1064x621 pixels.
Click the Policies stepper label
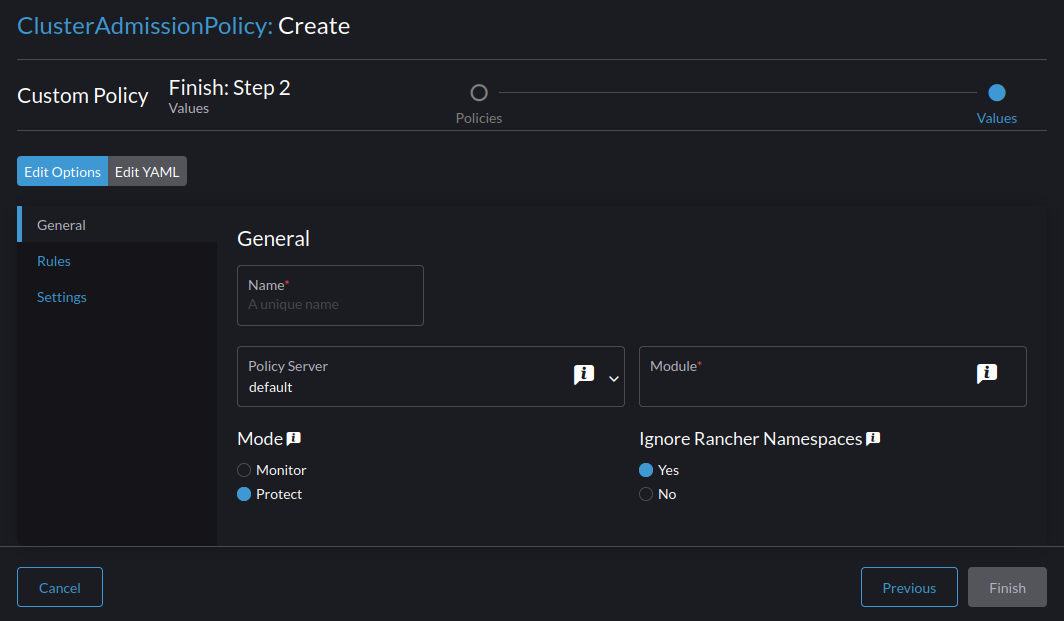point(478,117)
